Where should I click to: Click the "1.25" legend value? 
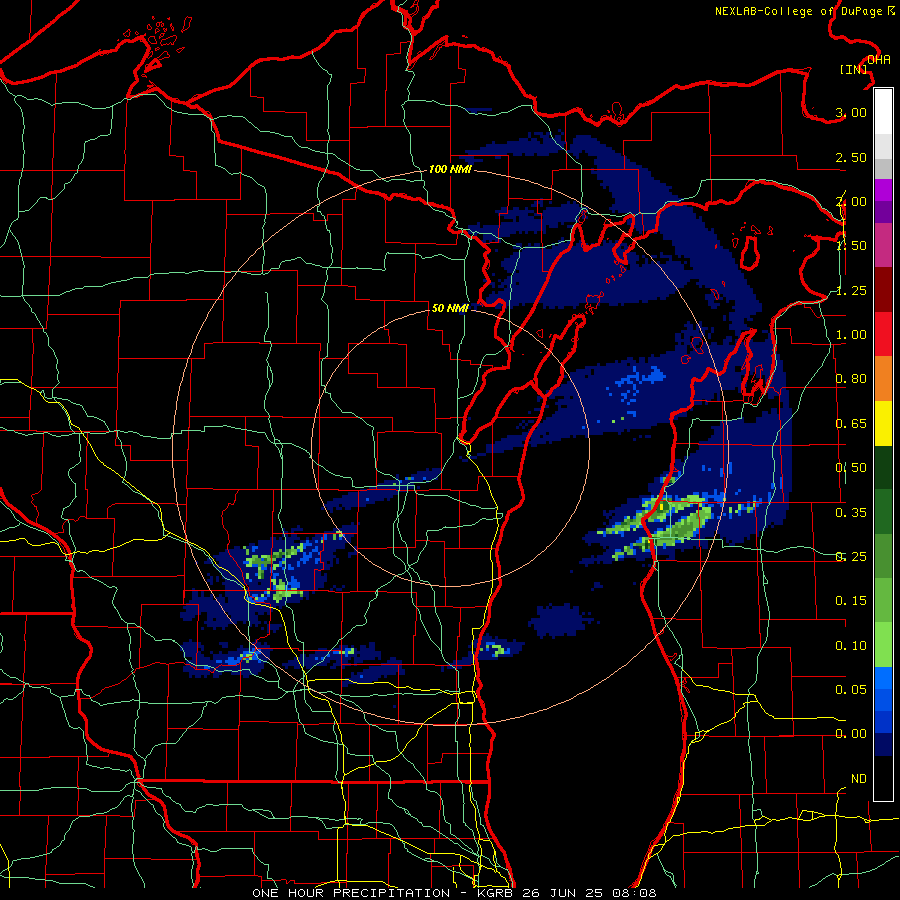851,290
